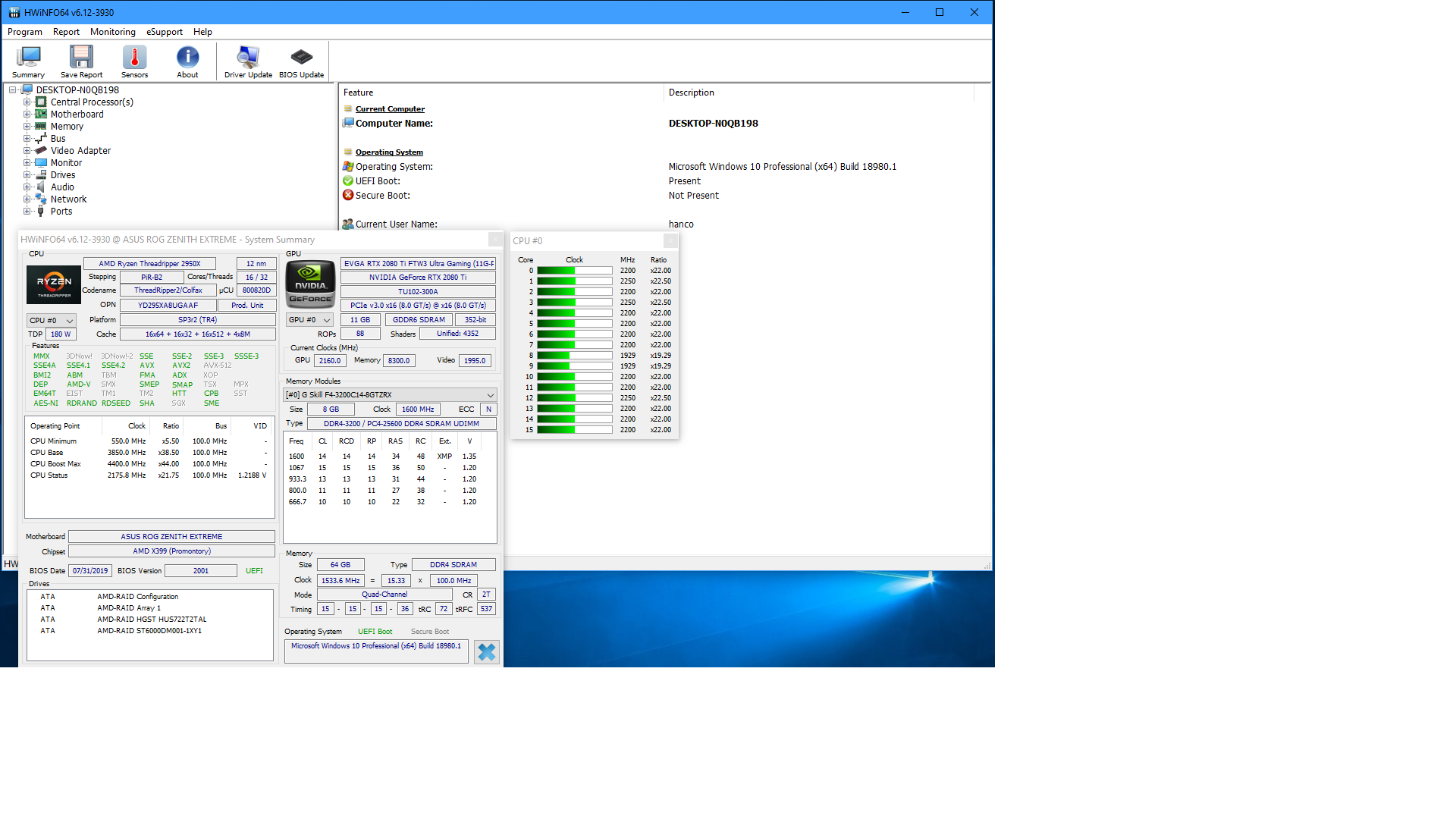Close the CPU #0 clocks window
Screen dimensions: 1456x819
(x=670, y=240)
